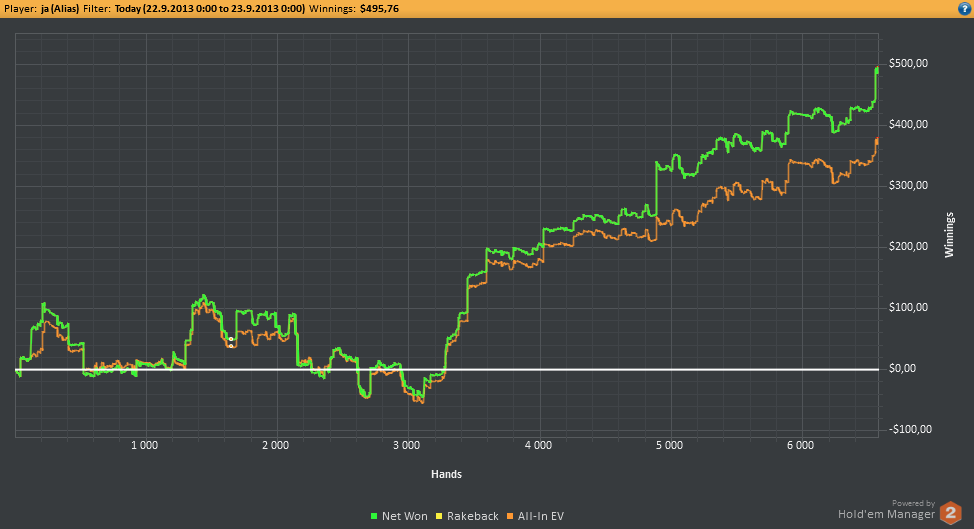Click the $500,00 y-axis label
Viewport: 974px width, 529px height.
[x=909, y=63]
